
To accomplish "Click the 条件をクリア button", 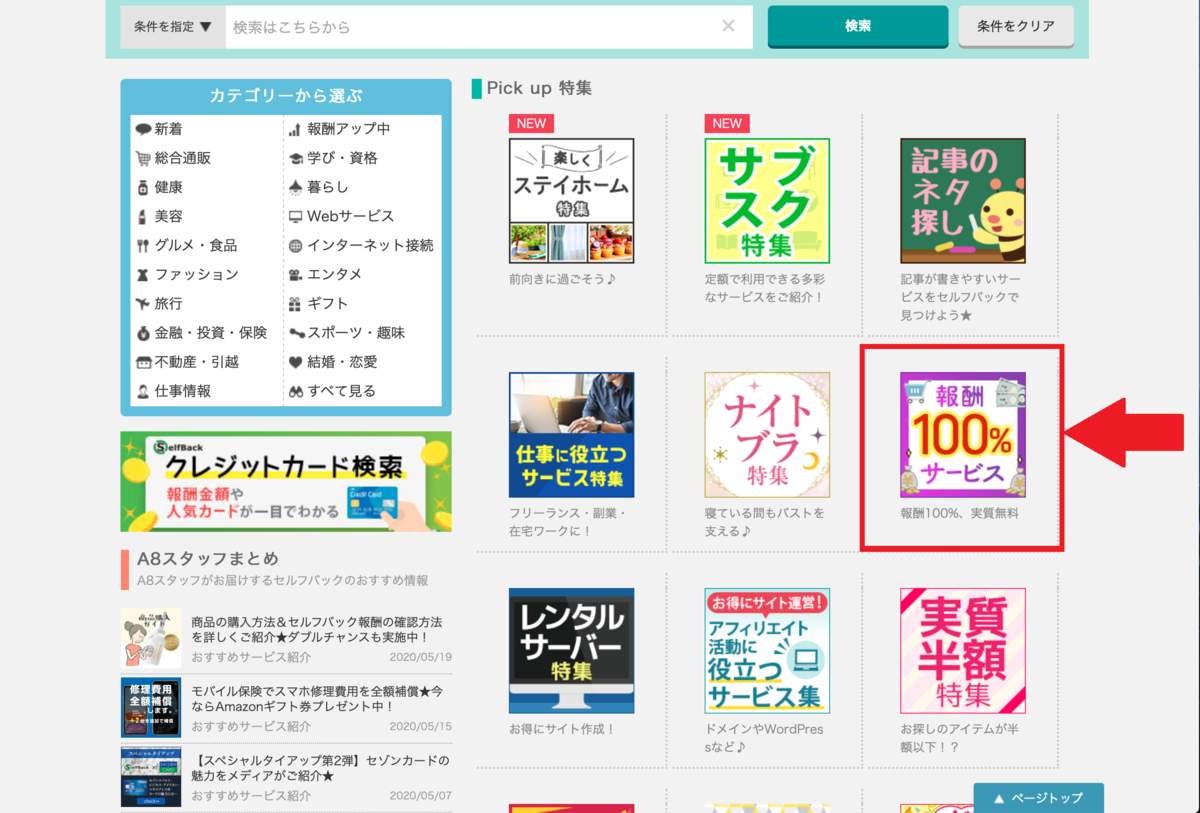I will pyautogui.click(x=1016, y=26).
